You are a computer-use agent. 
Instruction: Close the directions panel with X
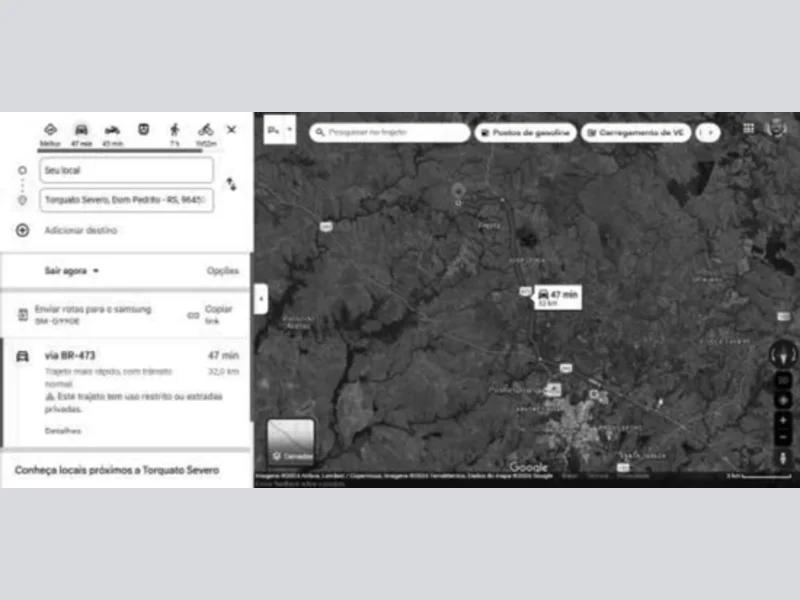point(232,130)
